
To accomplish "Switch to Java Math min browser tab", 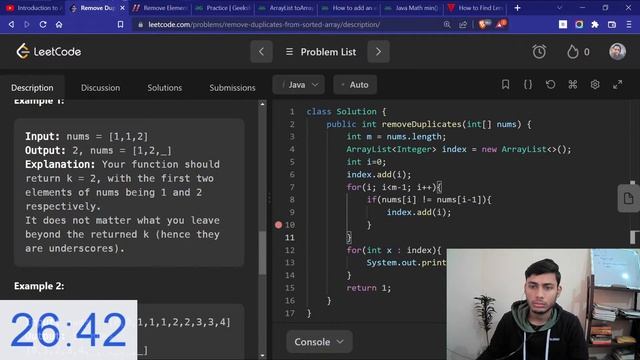I will pos(411,8).
